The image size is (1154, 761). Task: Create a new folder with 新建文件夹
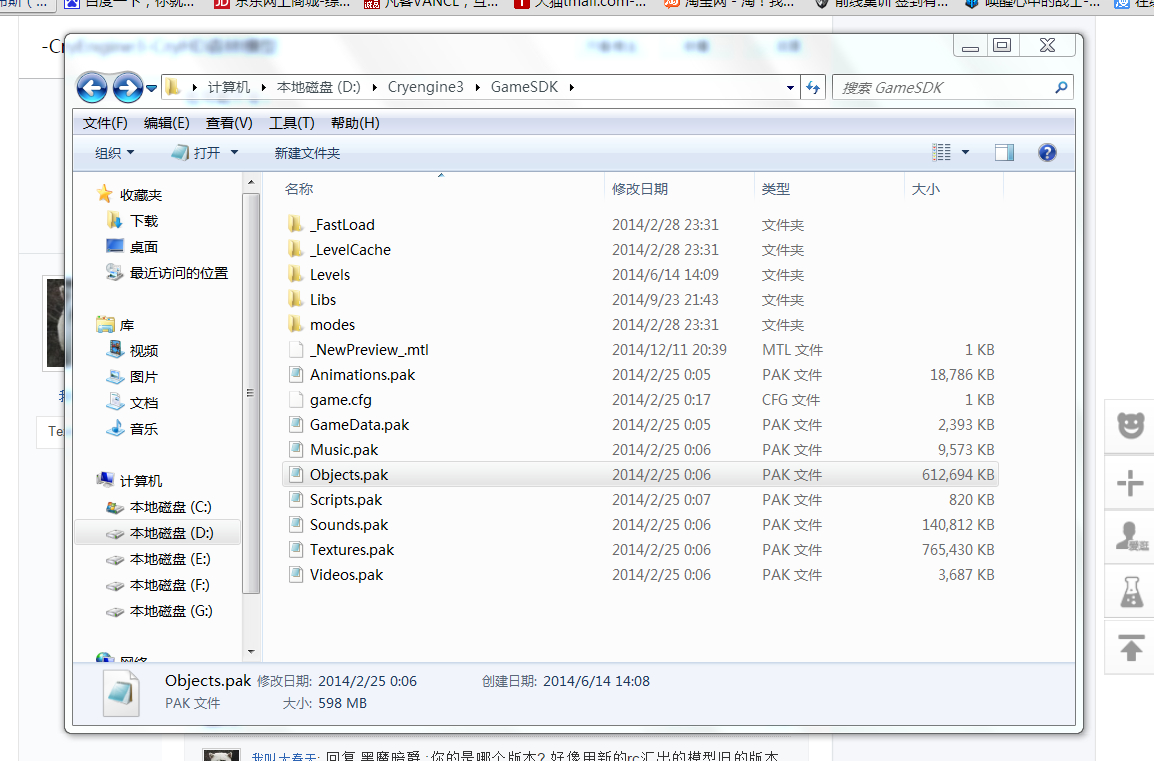pos(307,153)
